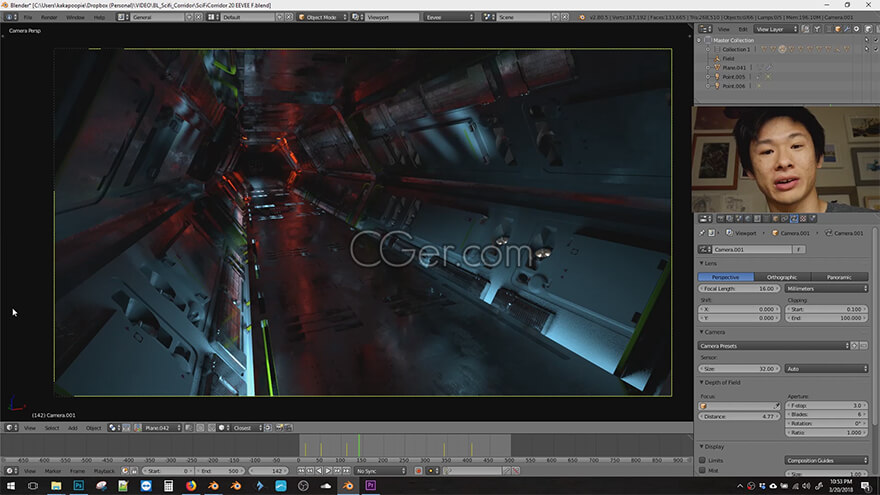Click the Clipping End value field
Image resolution: width=880 pixels, height=495 pixels.
coord(826,318)
